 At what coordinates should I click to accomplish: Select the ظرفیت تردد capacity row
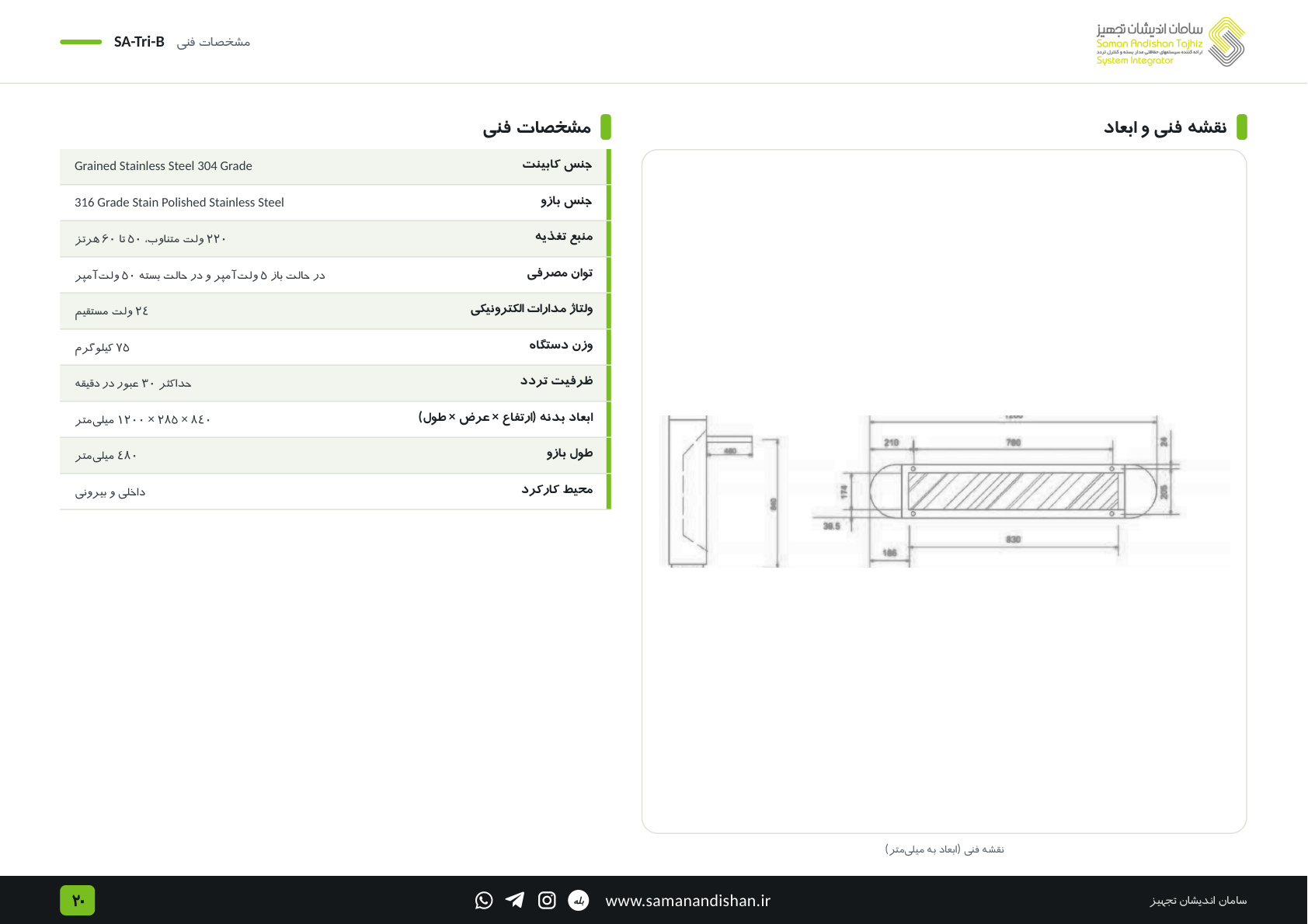tap(336, 384)
